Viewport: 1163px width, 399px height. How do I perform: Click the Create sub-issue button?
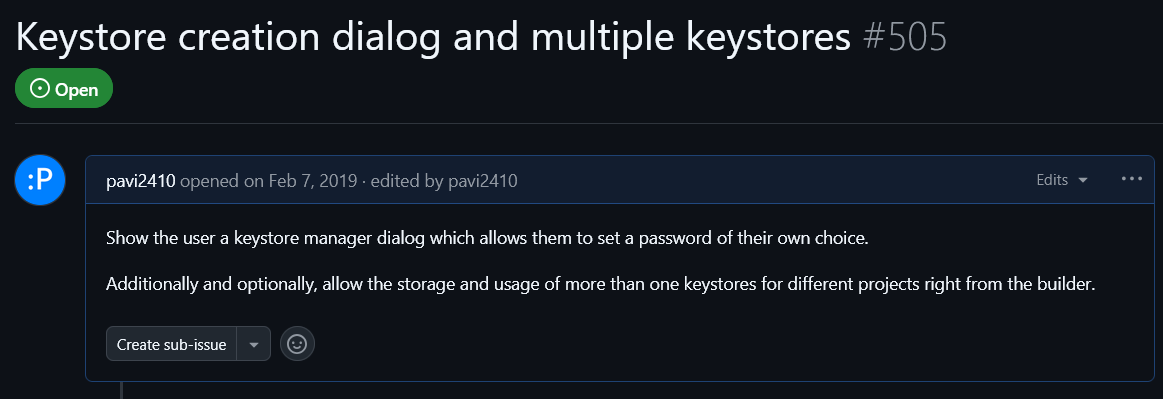tap(171, 345)
